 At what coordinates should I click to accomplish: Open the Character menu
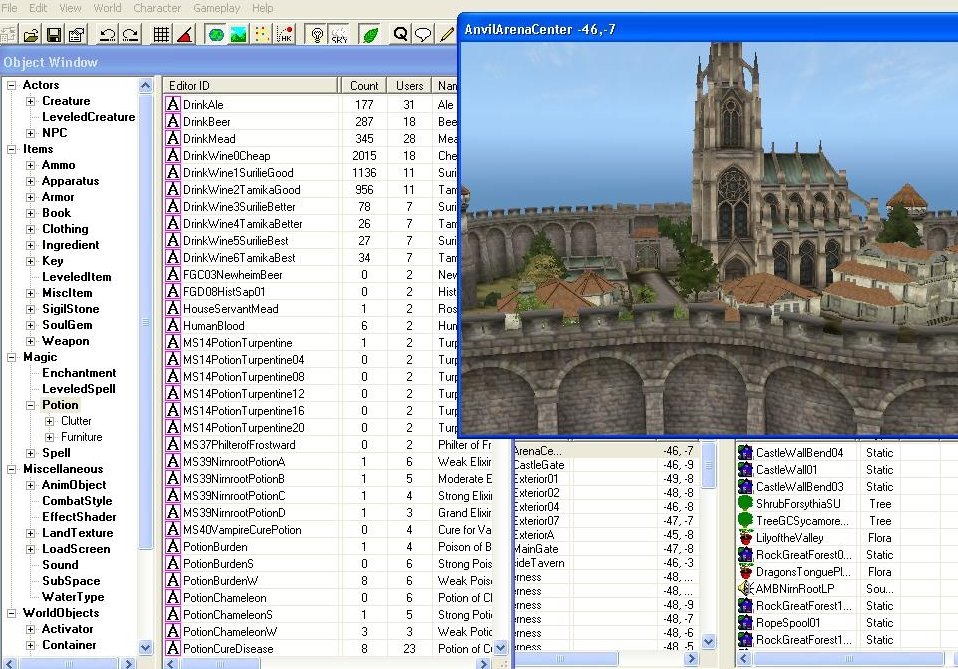click(157, 8)
